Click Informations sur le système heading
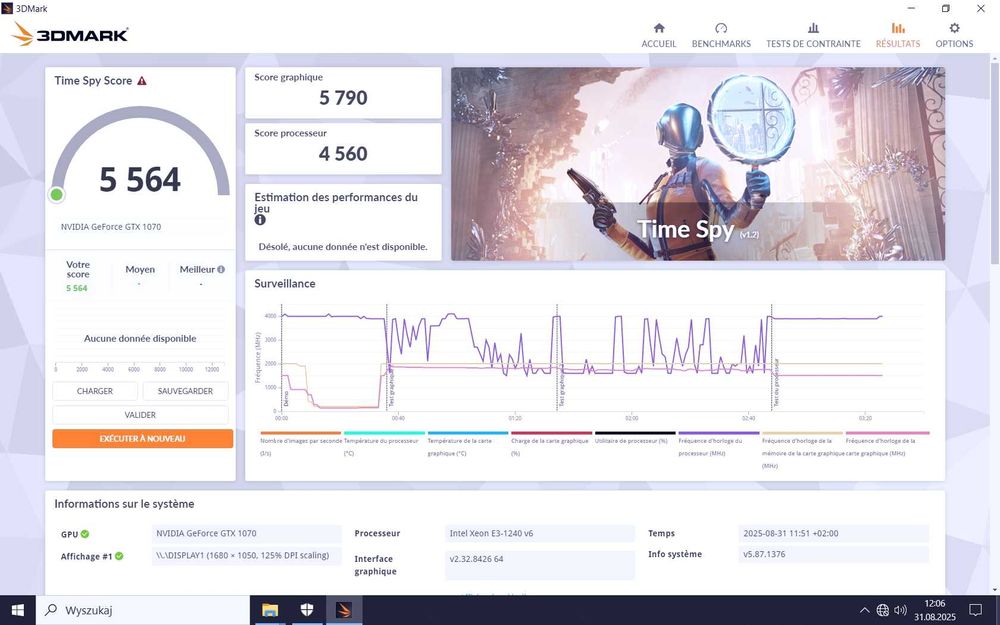 [x=124, y=504]
